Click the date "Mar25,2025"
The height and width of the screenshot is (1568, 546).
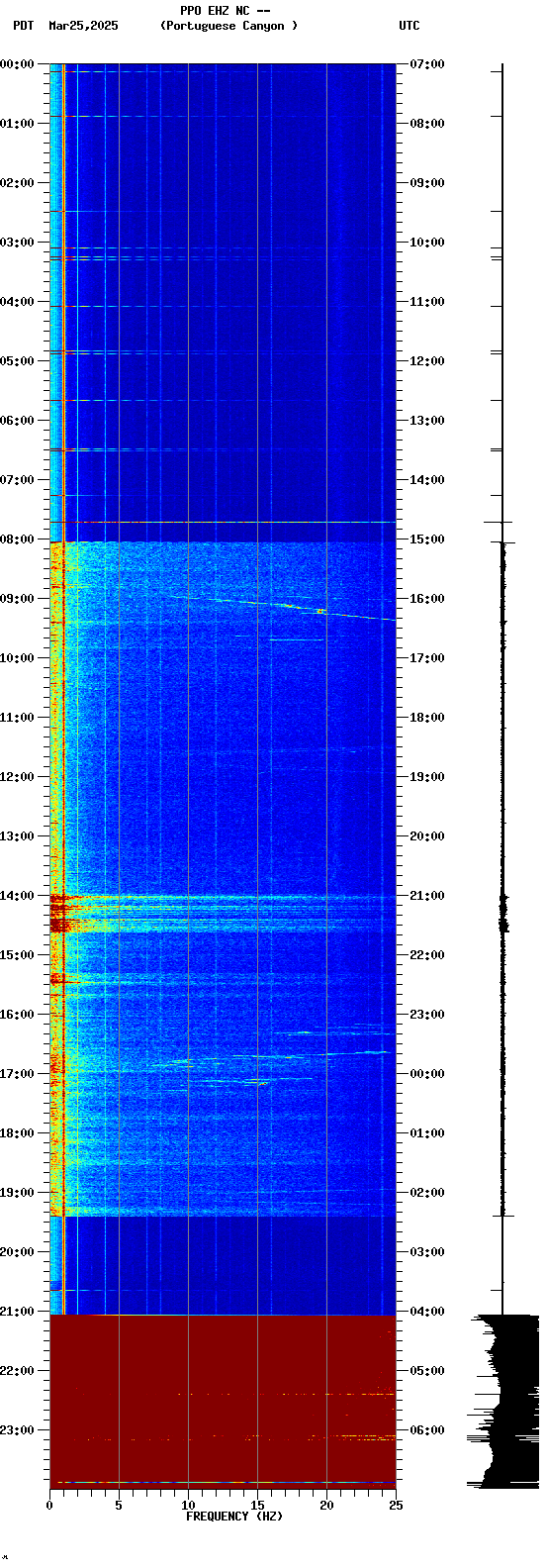click(x=83, y=26)
